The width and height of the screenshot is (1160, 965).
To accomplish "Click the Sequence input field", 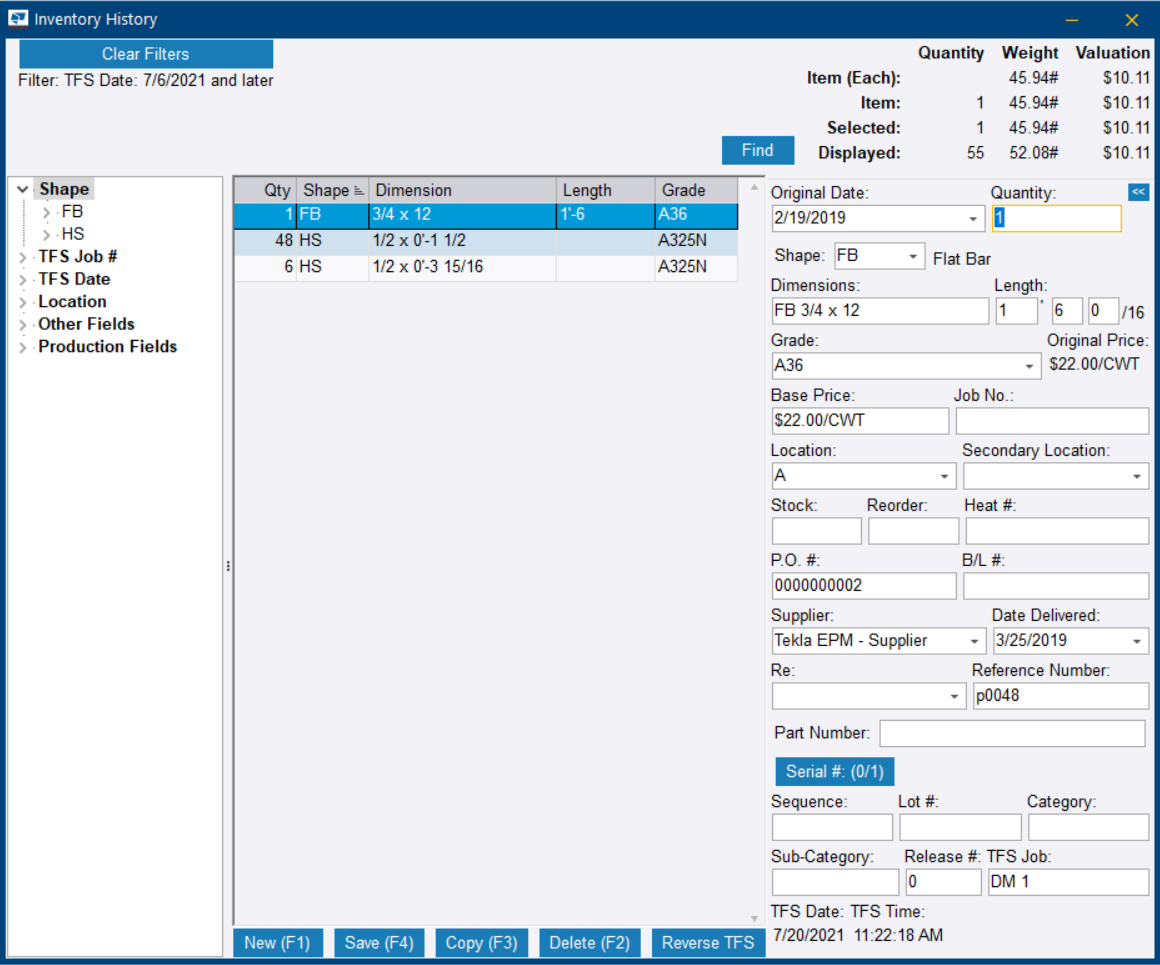I will [832, 827].
